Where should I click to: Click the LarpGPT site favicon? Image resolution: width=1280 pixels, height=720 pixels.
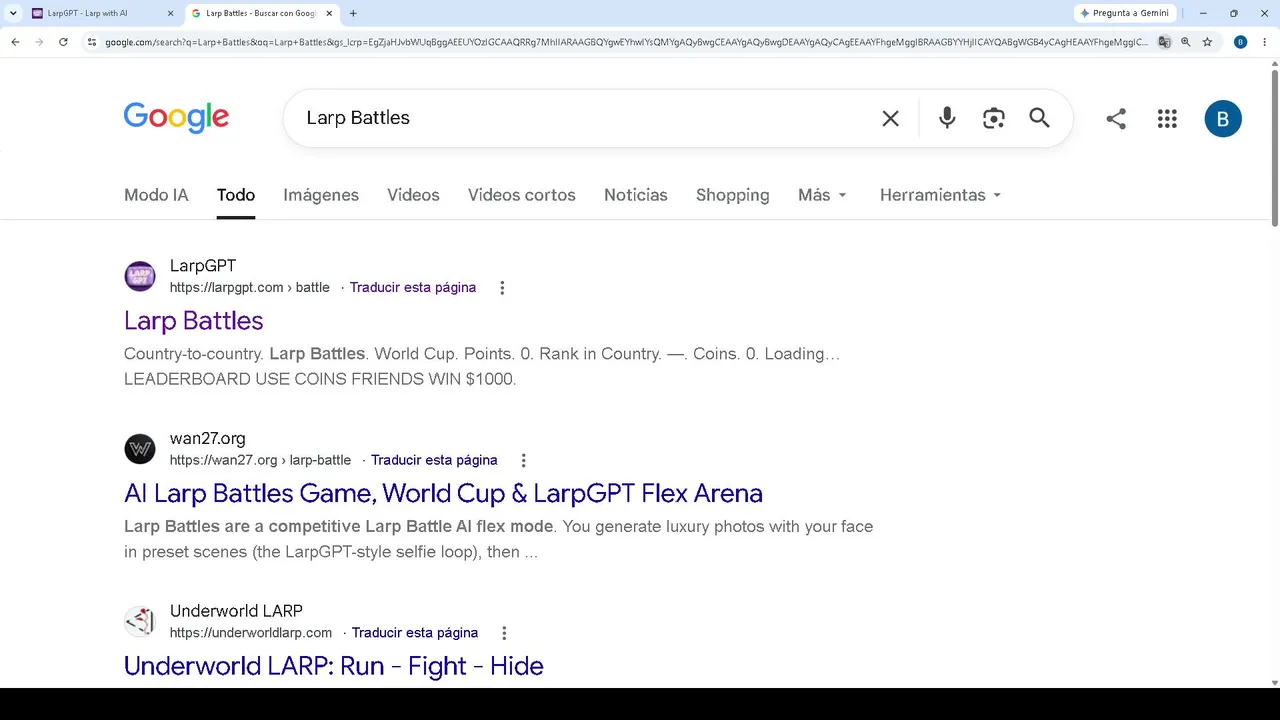pos(140,276)
